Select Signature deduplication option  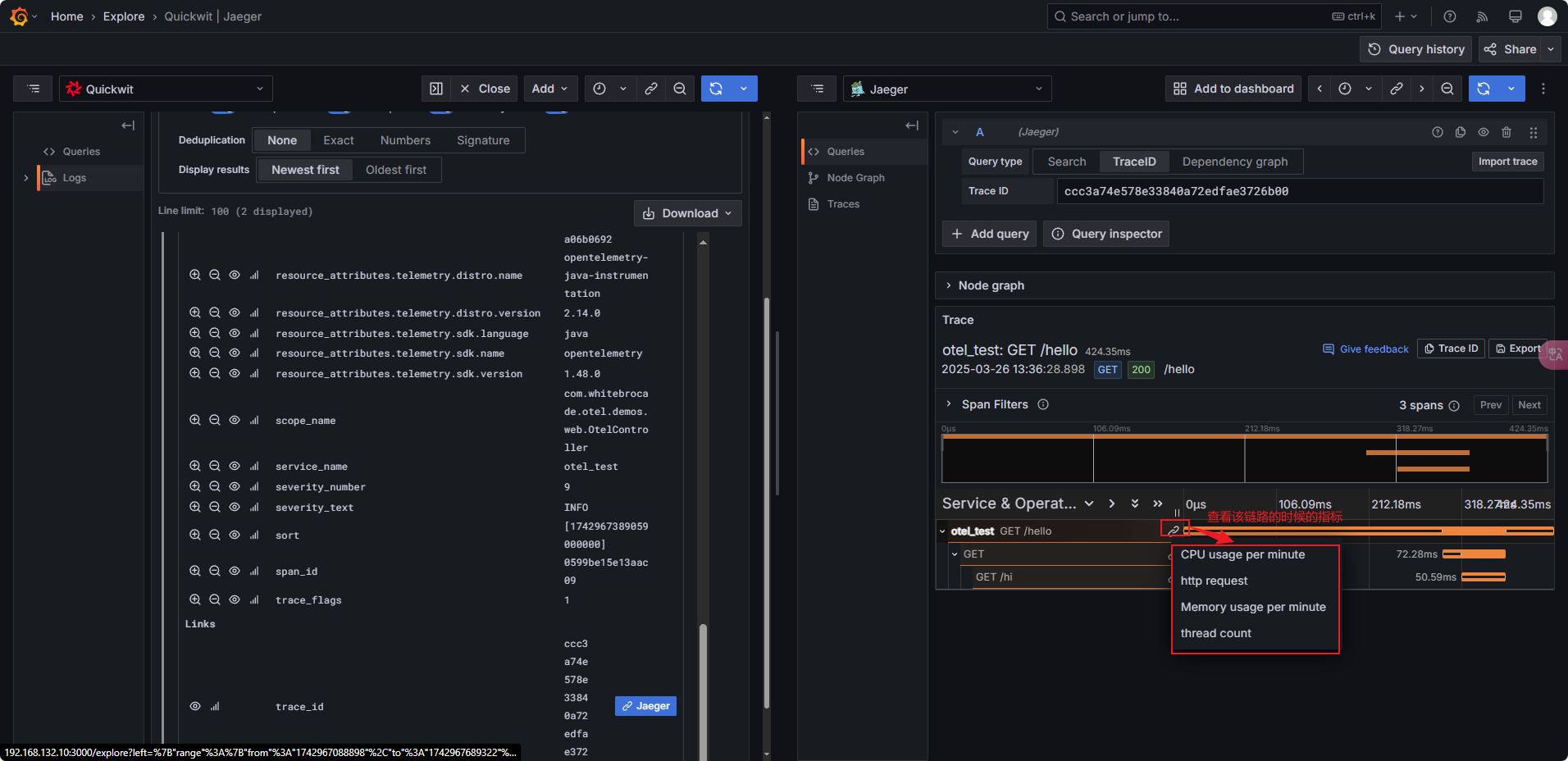[x=483, y=140]
